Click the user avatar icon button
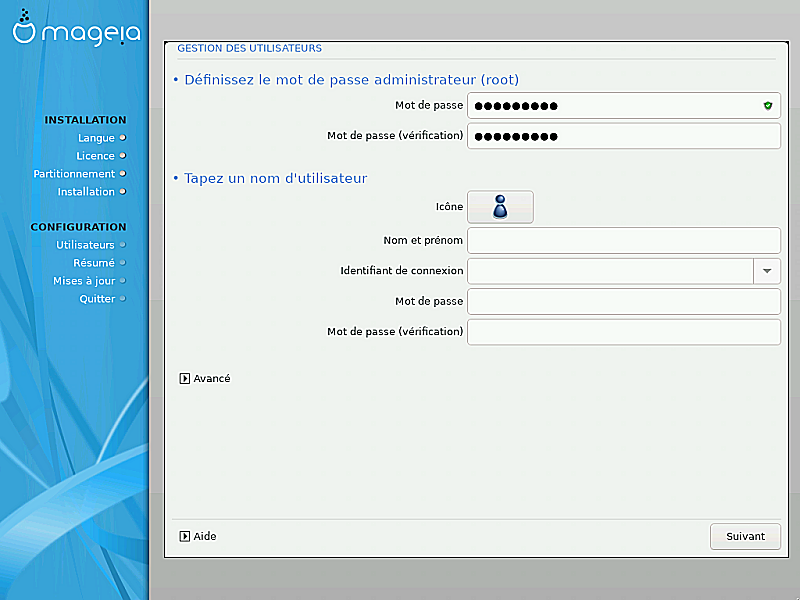Screen dimensions: 800x600 [x=500, y=207]
